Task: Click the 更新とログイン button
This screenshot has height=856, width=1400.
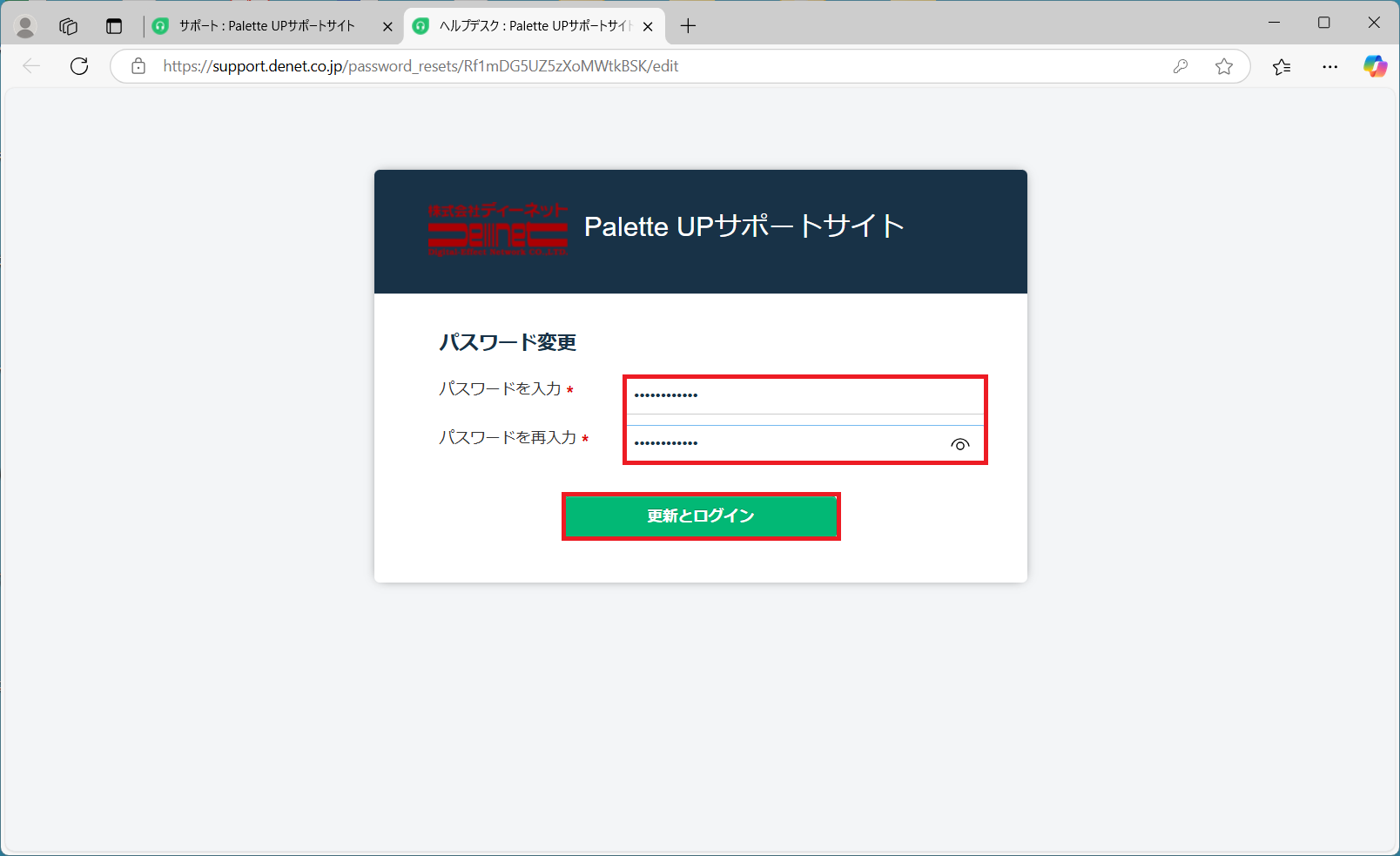Action: coord(701,516)
